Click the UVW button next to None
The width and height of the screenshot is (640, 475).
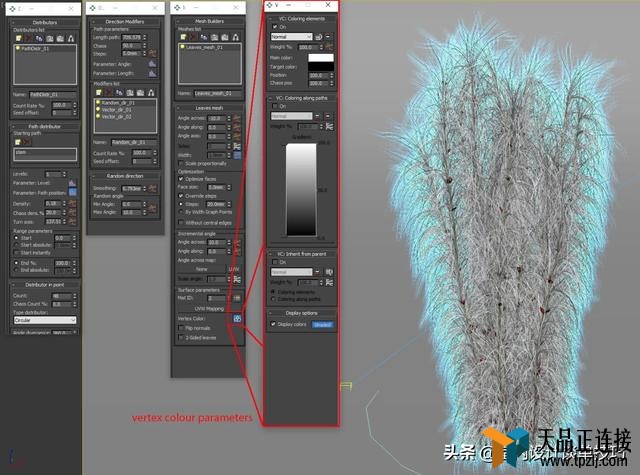234,269
